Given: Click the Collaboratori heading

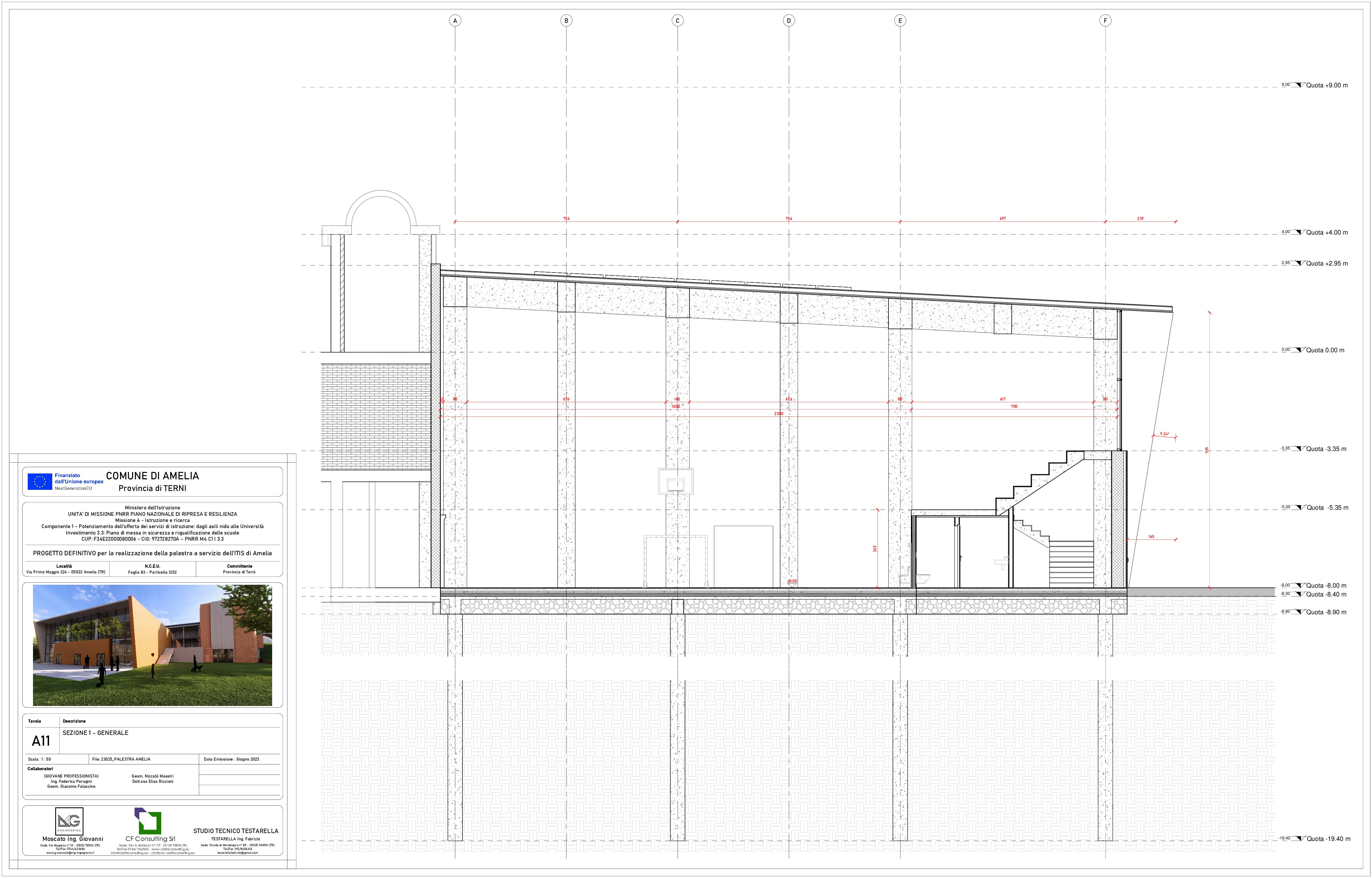Looking at the screenshot, I should pos(41,768).
